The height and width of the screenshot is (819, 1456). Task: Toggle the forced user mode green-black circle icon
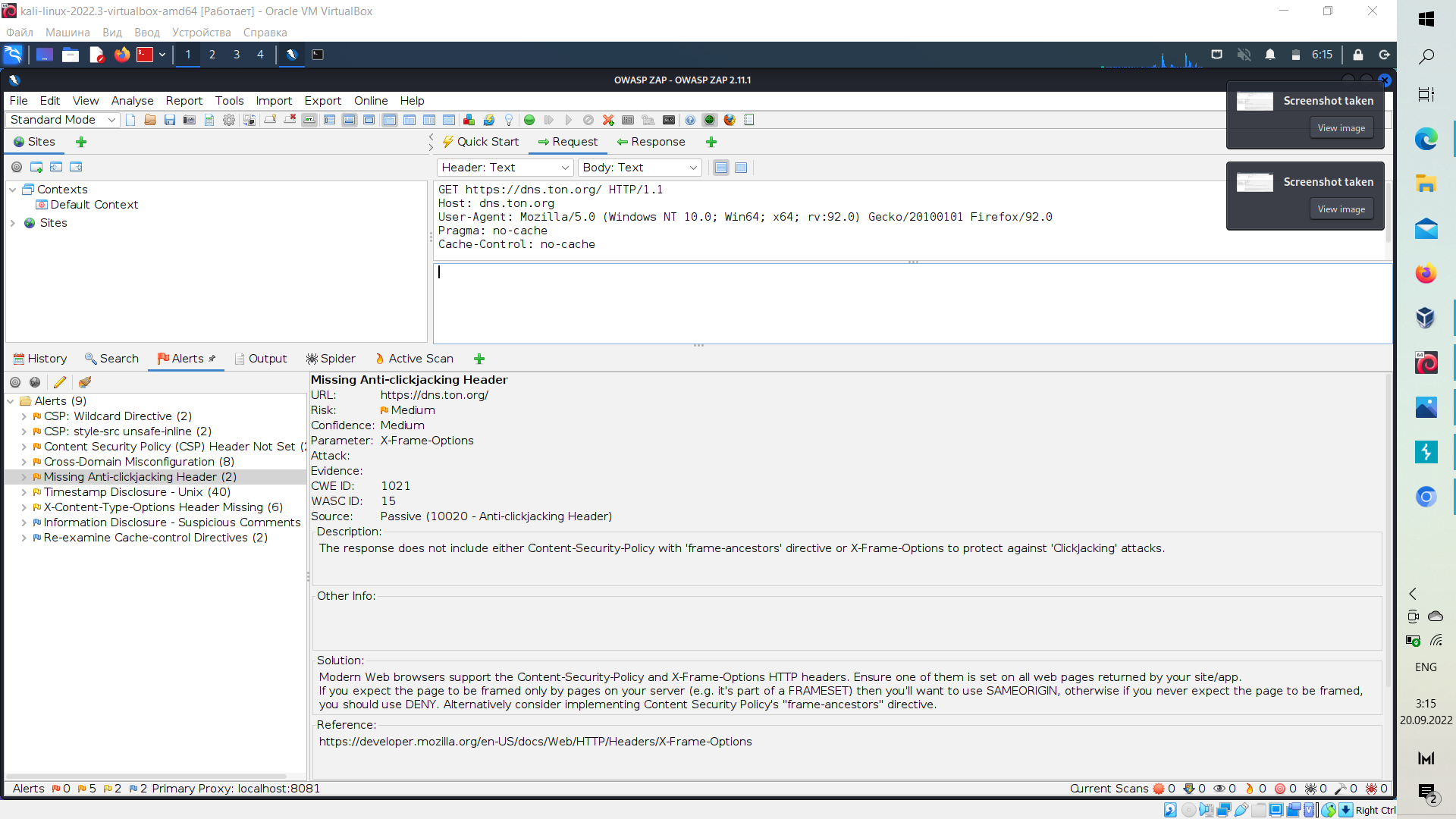[710, 120]
